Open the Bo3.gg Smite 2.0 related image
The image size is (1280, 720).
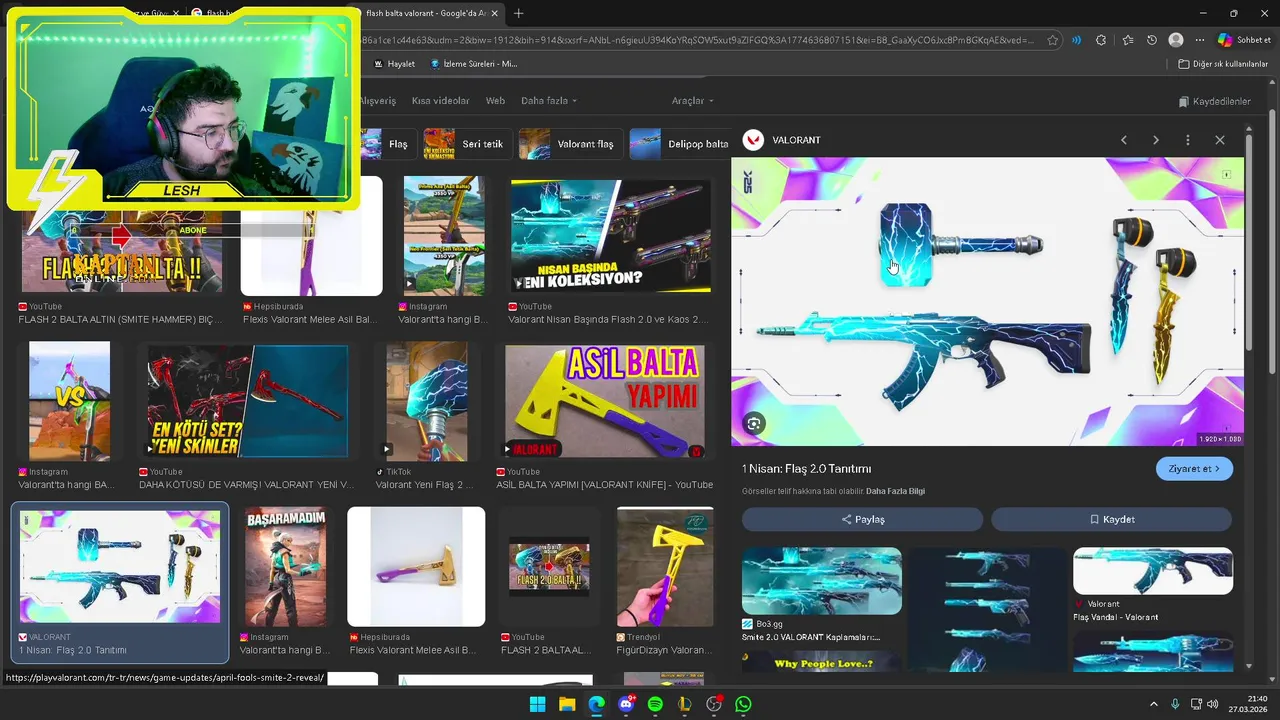pyautogui.click(x=821, y=580)
